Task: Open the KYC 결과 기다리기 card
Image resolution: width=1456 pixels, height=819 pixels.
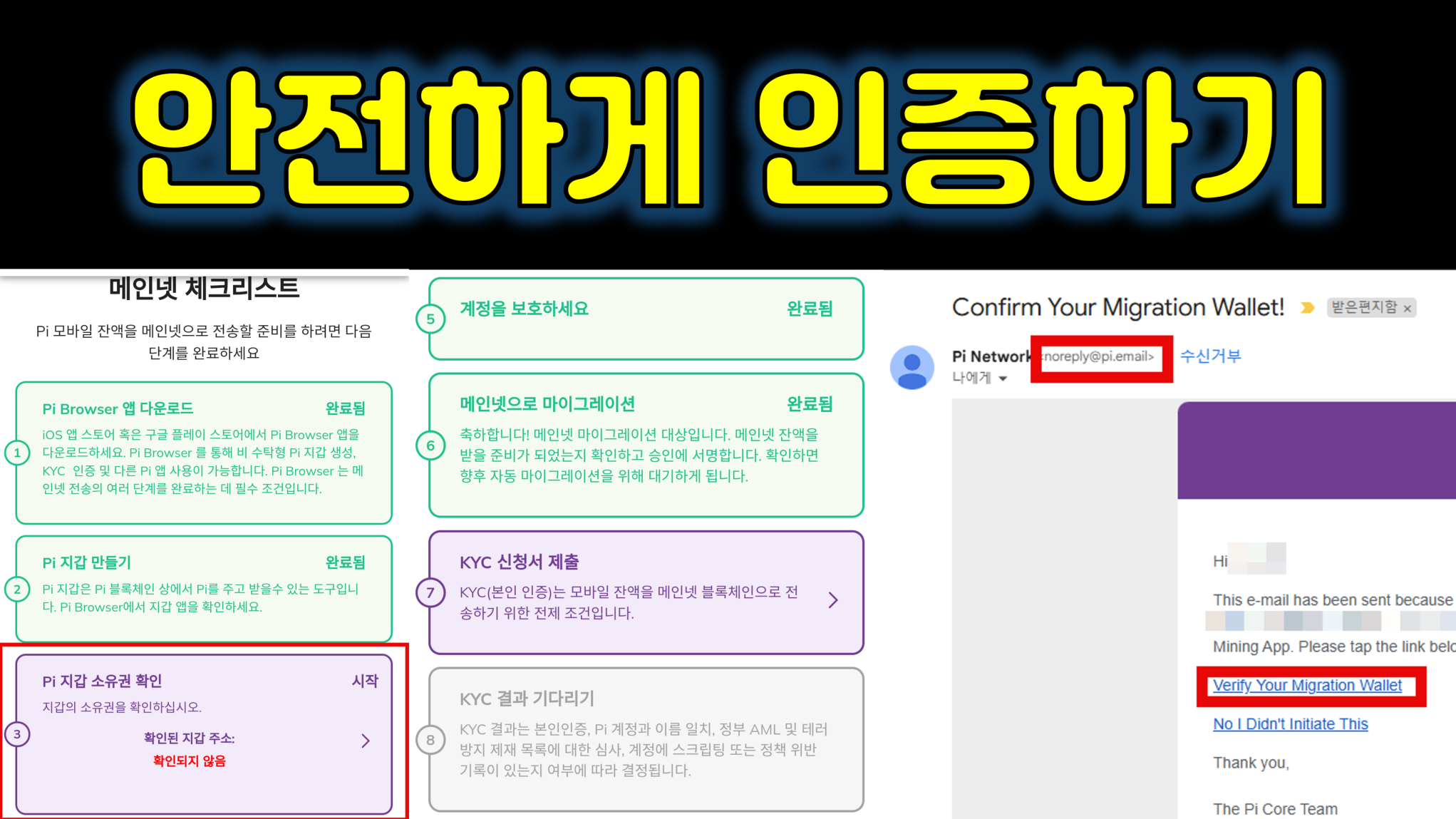Action: [x=646, y=739]
